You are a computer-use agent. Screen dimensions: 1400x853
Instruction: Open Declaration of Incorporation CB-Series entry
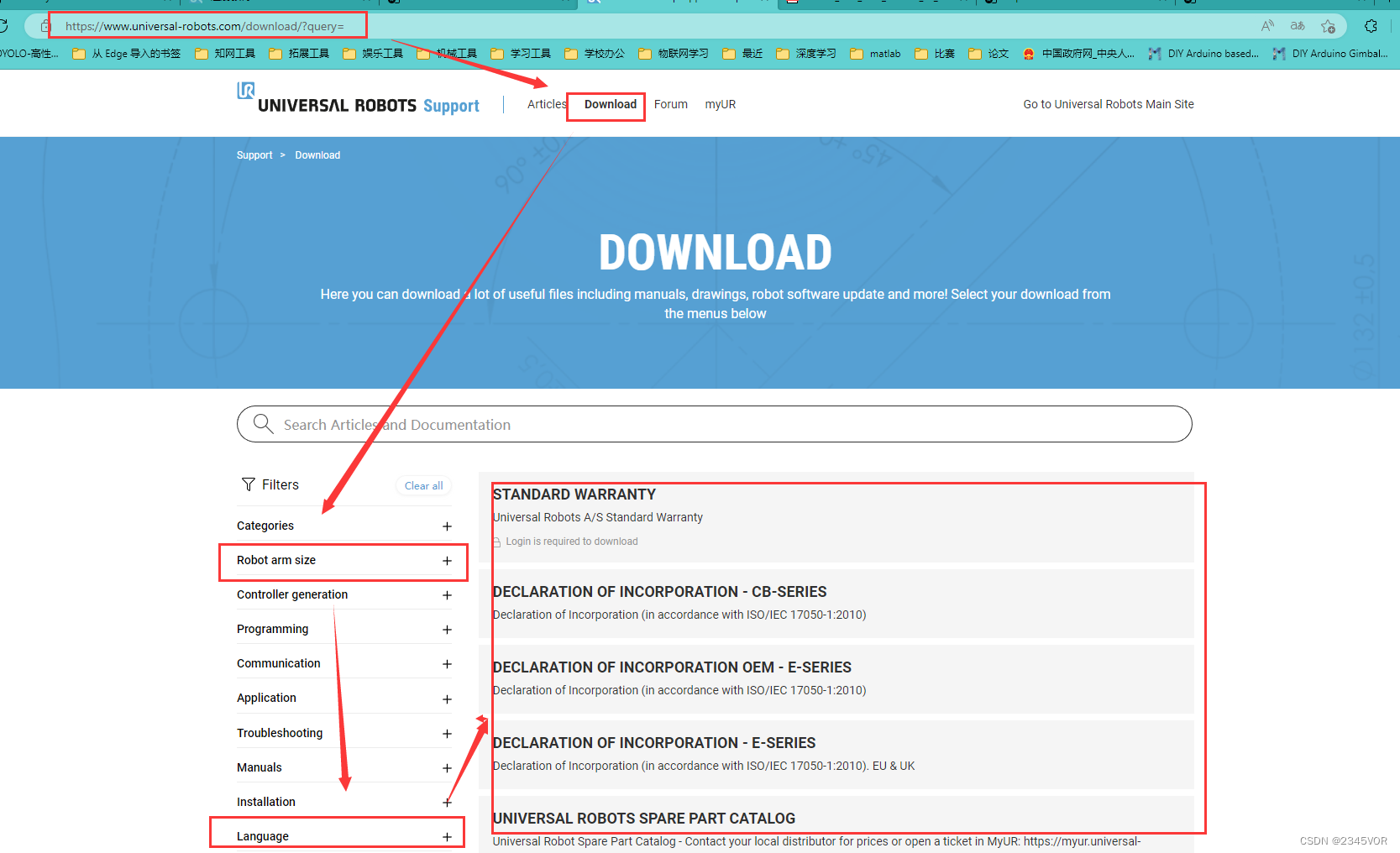836,604
